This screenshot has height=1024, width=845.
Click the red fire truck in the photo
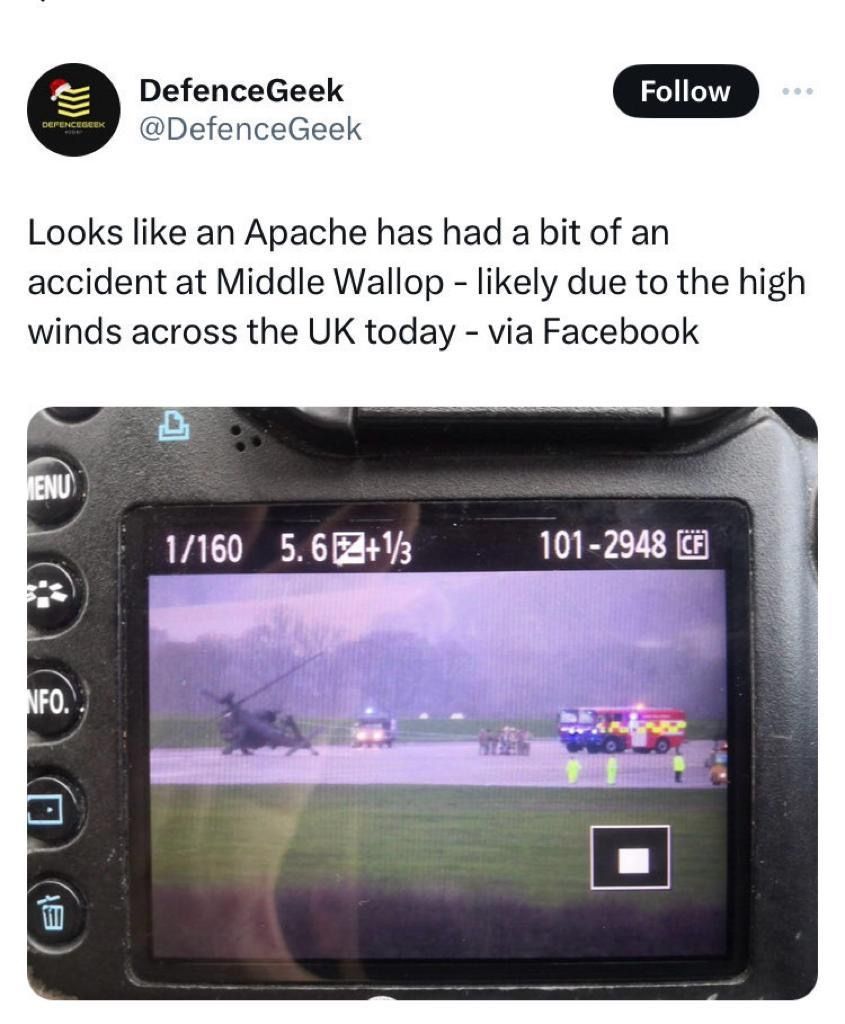pyautogui.click(x=623, y=730)
